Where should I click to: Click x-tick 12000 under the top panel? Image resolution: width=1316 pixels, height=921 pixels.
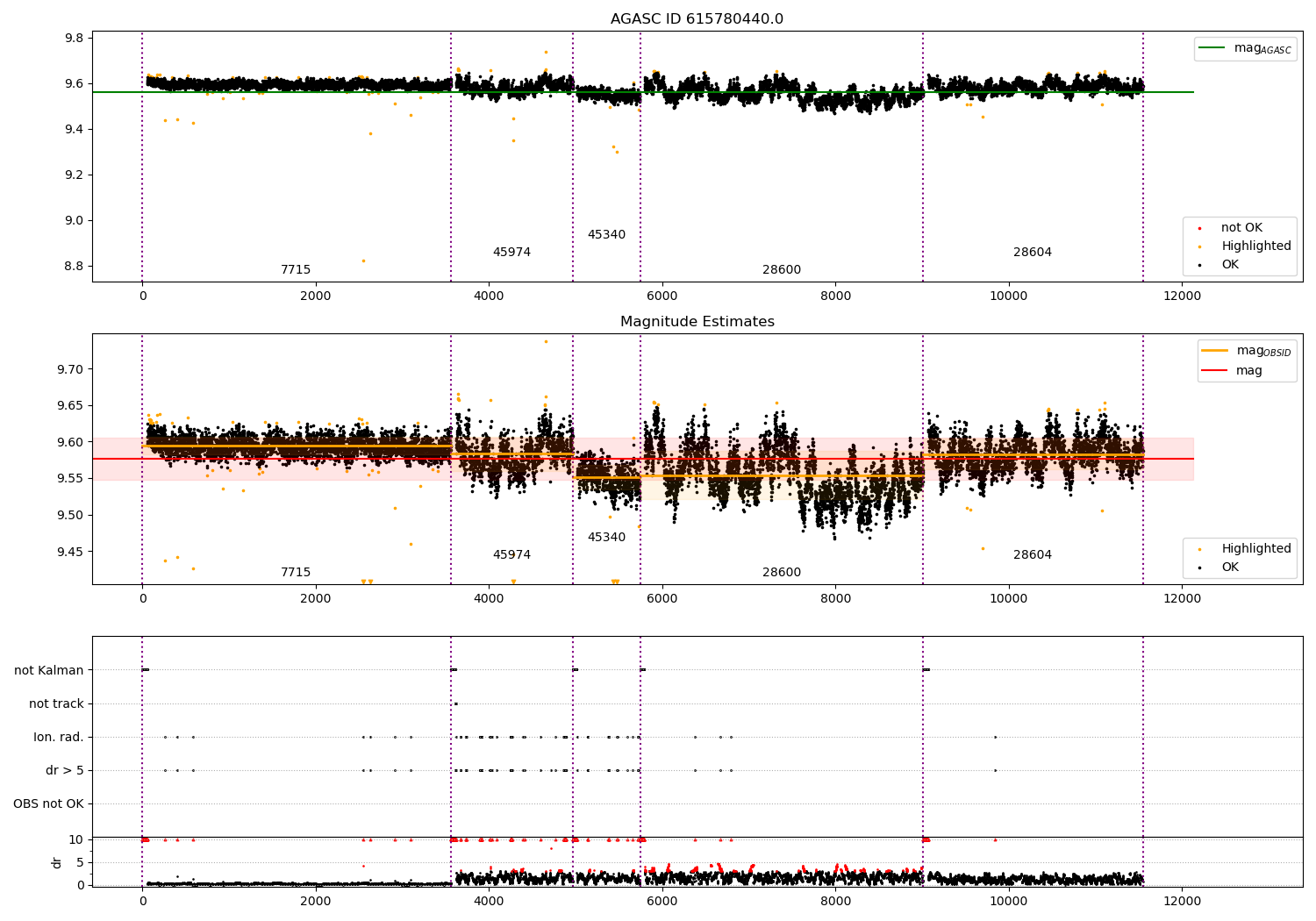coord(1182,296)
